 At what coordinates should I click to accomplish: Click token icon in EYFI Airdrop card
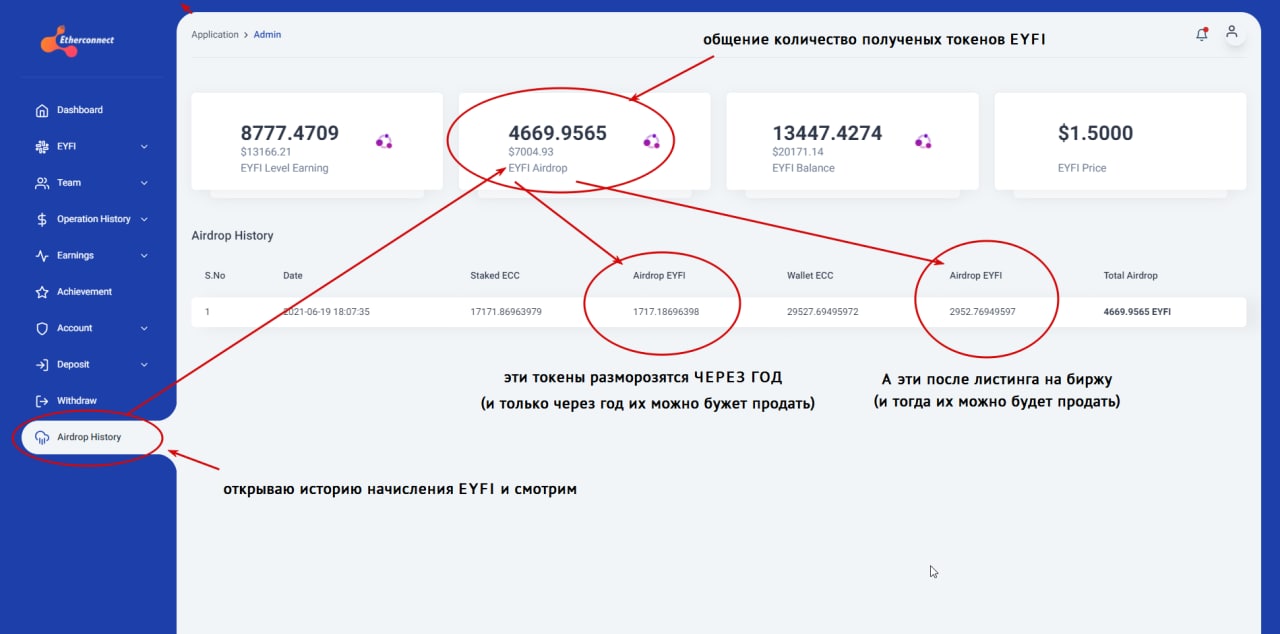coord(652,142)
